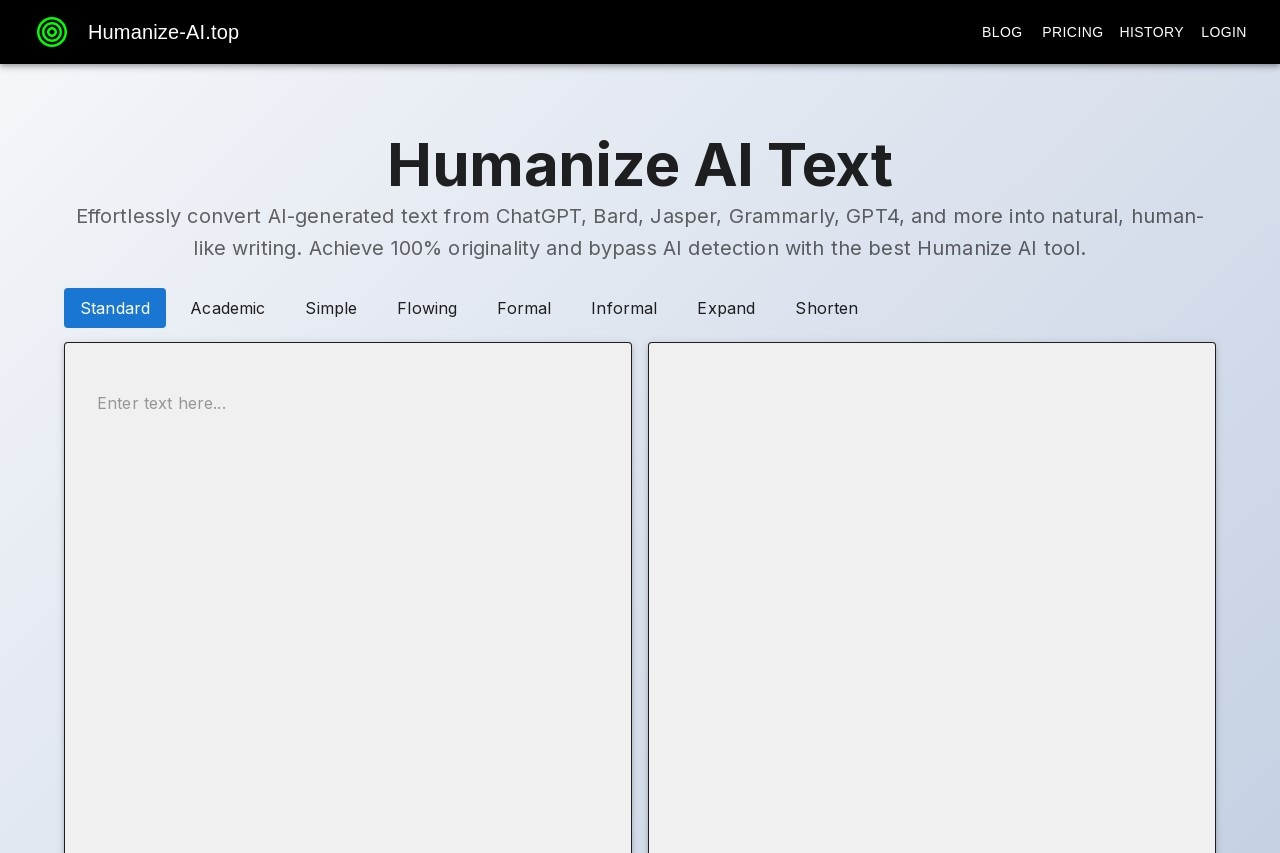Click the empty output panel on the right
Screen dimensions: 1280x853
coord(932,598)
